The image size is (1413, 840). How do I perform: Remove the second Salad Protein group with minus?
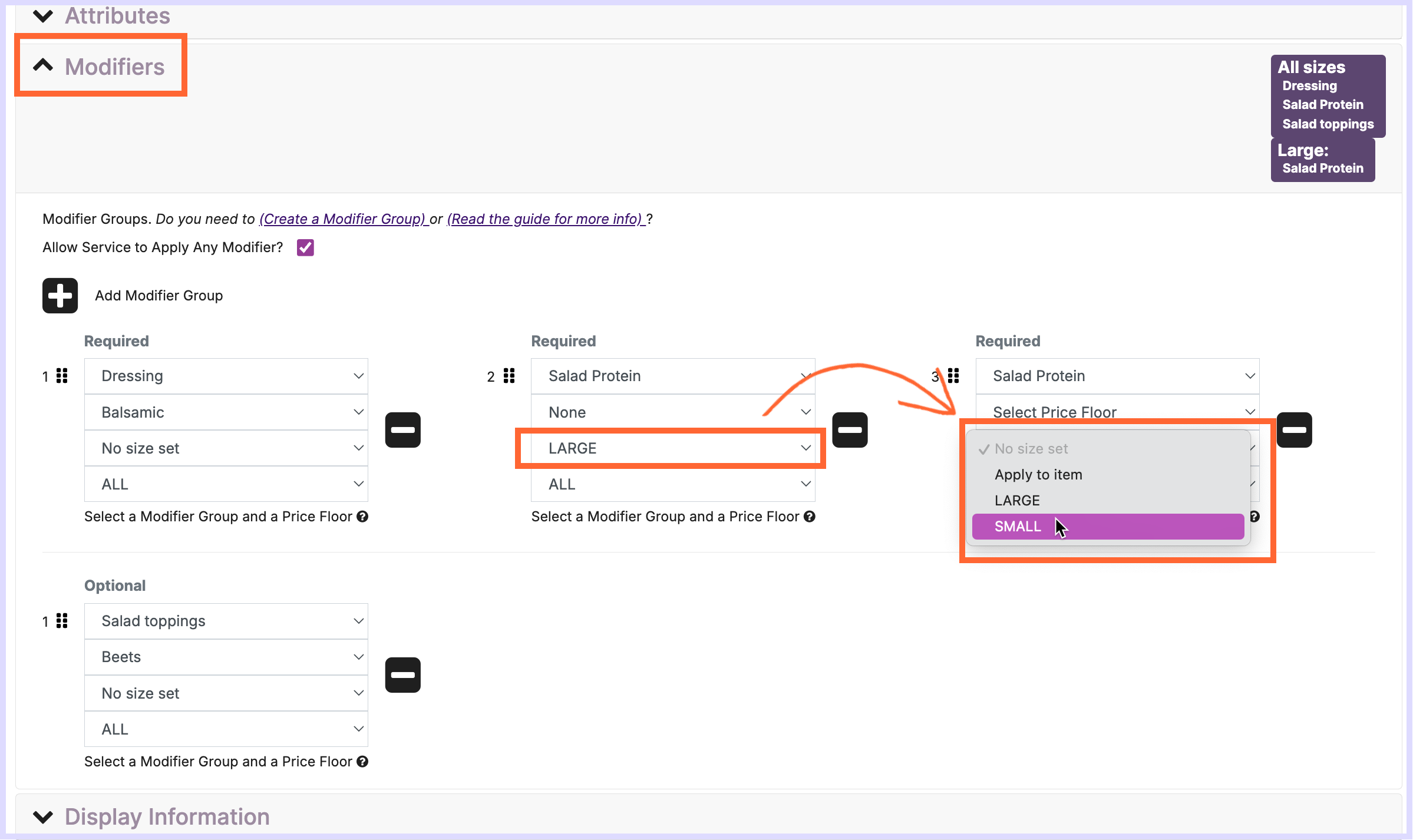pyautogui.click(x=849, y=430)
